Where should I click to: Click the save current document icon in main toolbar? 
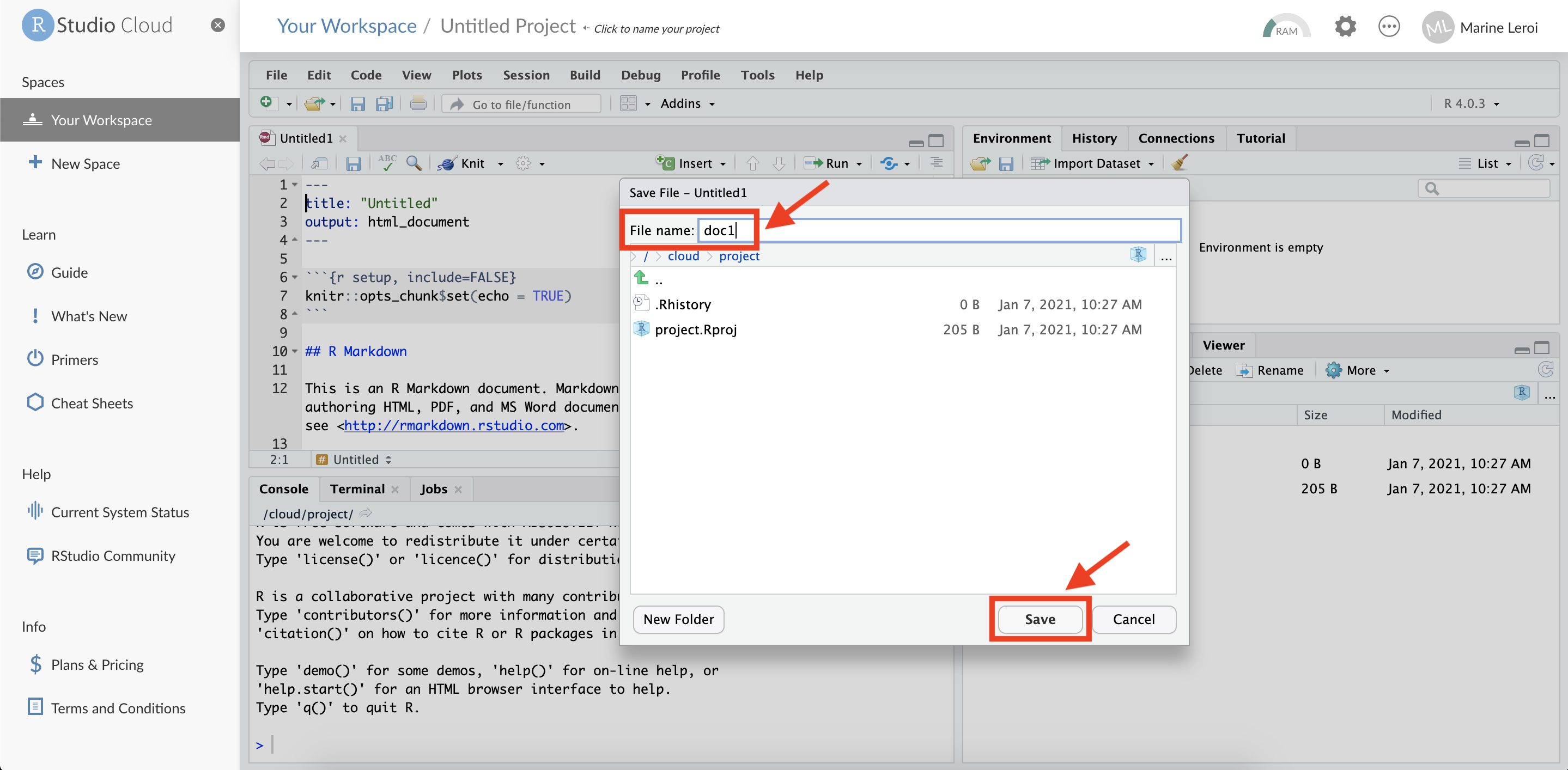pos(357,104)
